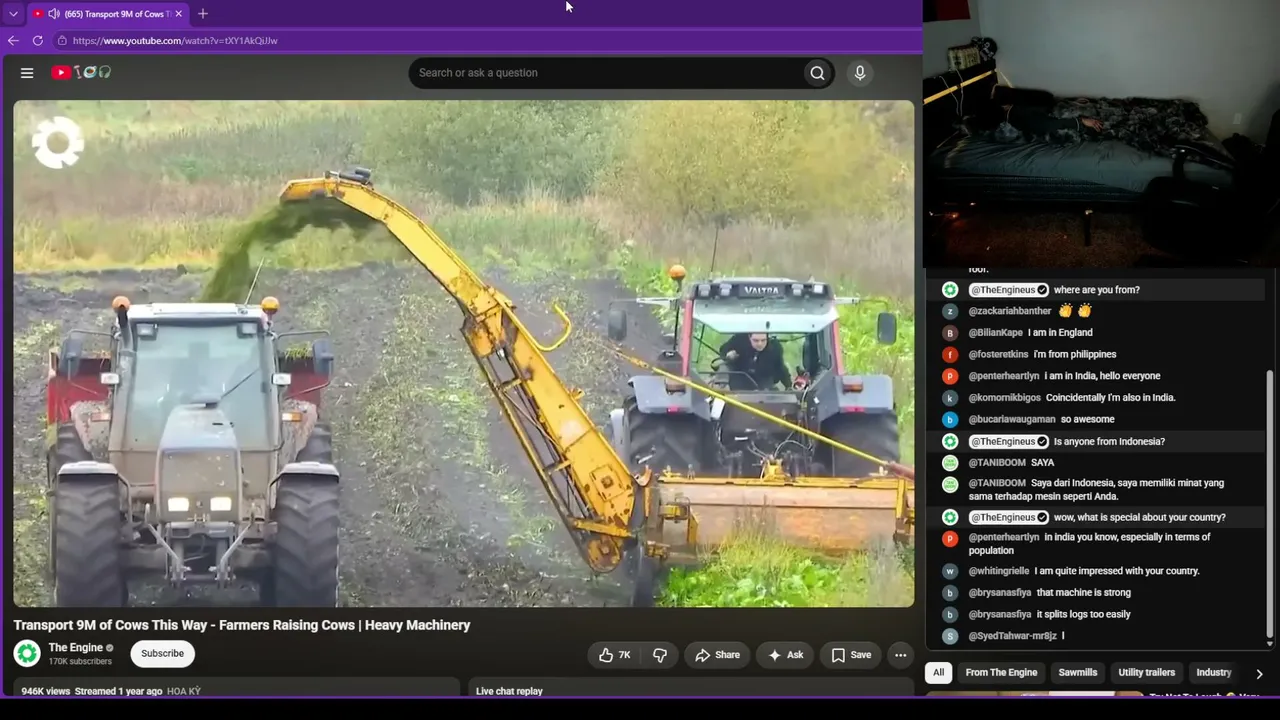Image resolution: width=1280 pixels, height=720 pixels.
Task: Start voice search with the microphone icon
Action: [860, 73]
